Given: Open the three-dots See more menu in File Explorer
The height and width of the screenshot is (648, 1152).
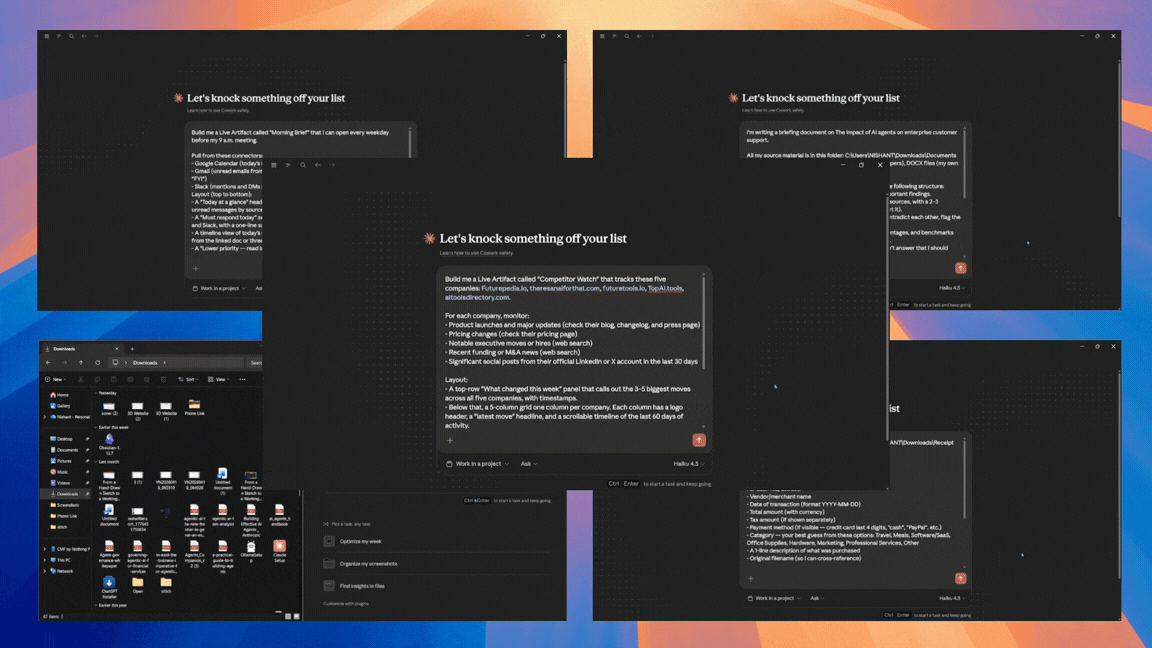Looking at the screenshot, I should 242,379.
